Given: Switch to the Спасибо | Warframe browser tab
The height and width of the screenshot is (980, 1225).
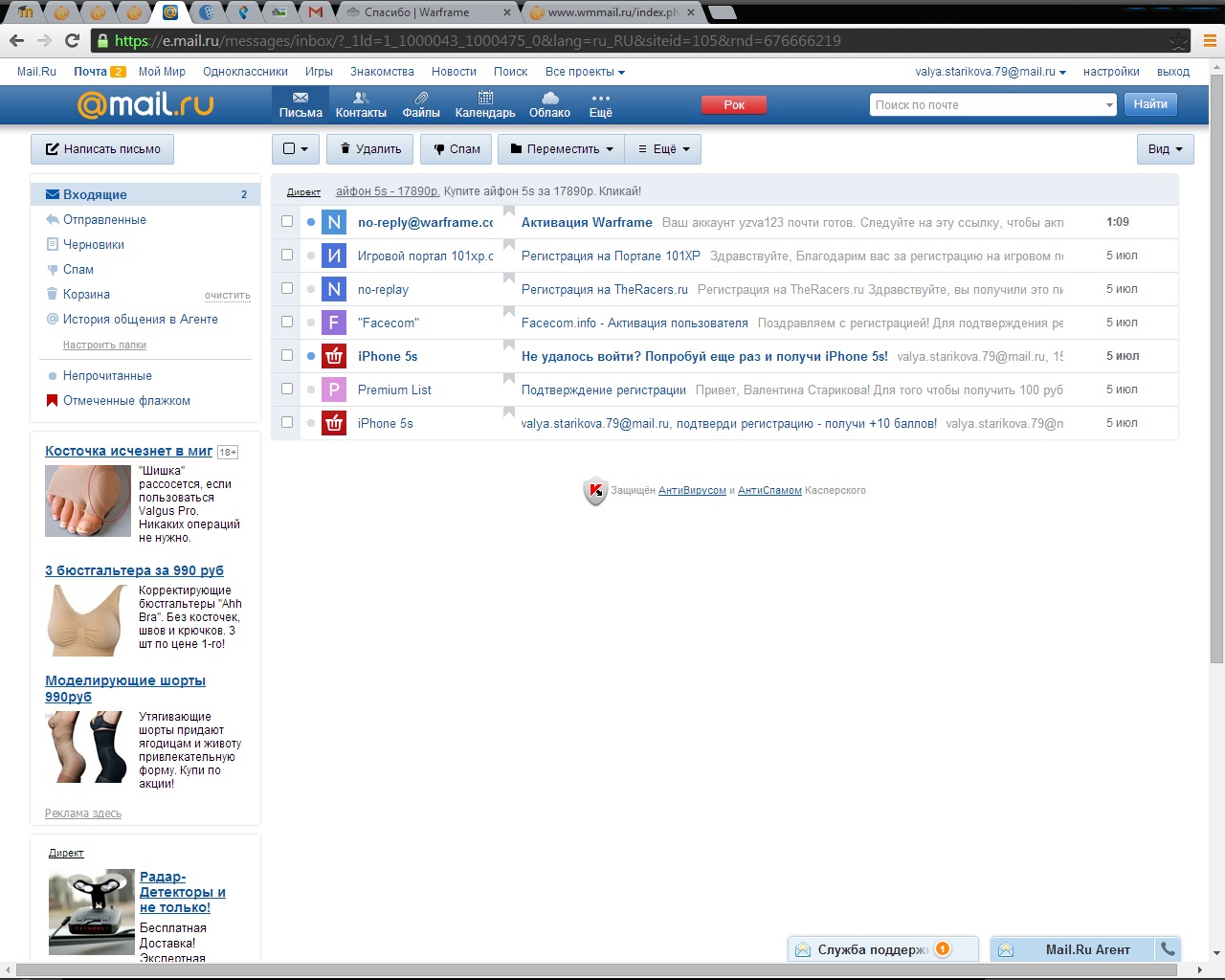Looking at the screenshot, I should point(428,12).
